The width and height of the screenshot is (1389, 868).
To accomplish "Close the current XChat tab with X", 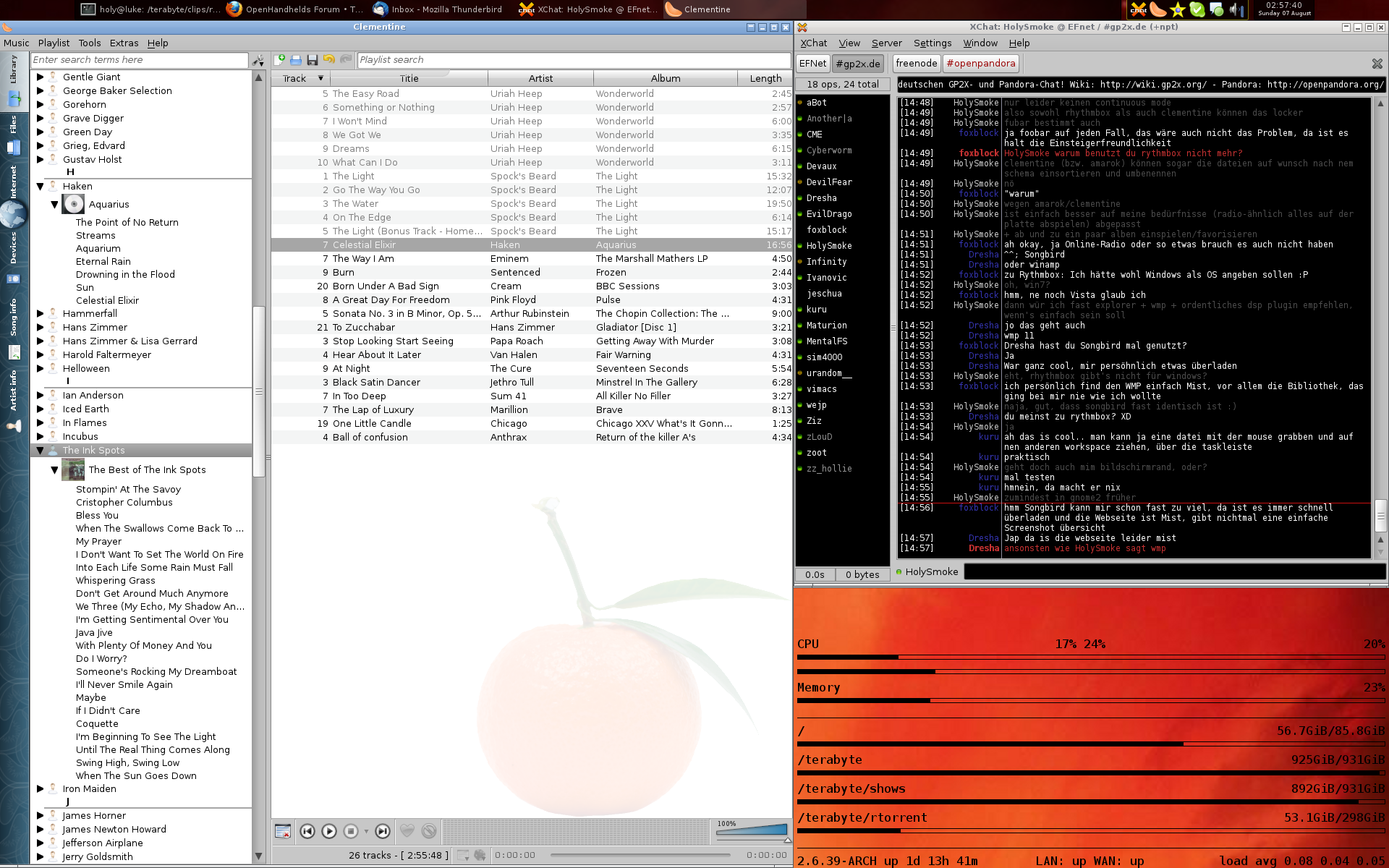I will 1377,64.
